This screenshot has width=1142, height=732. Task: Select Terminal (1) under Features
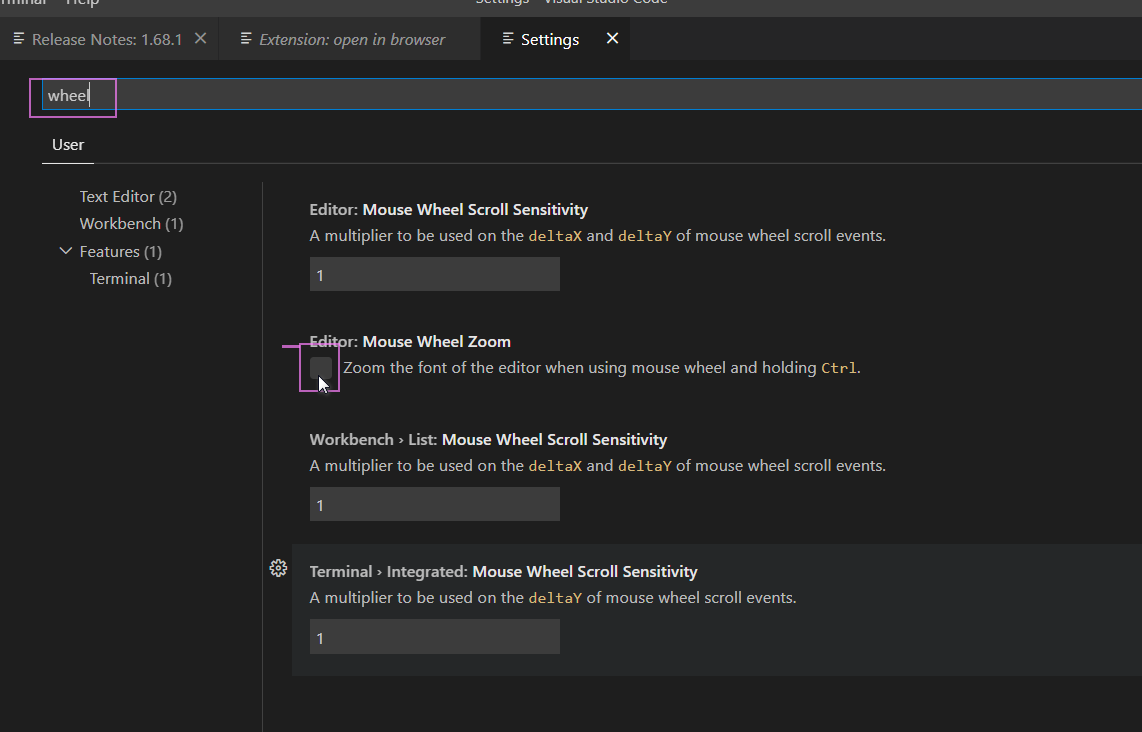tap(130, 279)
